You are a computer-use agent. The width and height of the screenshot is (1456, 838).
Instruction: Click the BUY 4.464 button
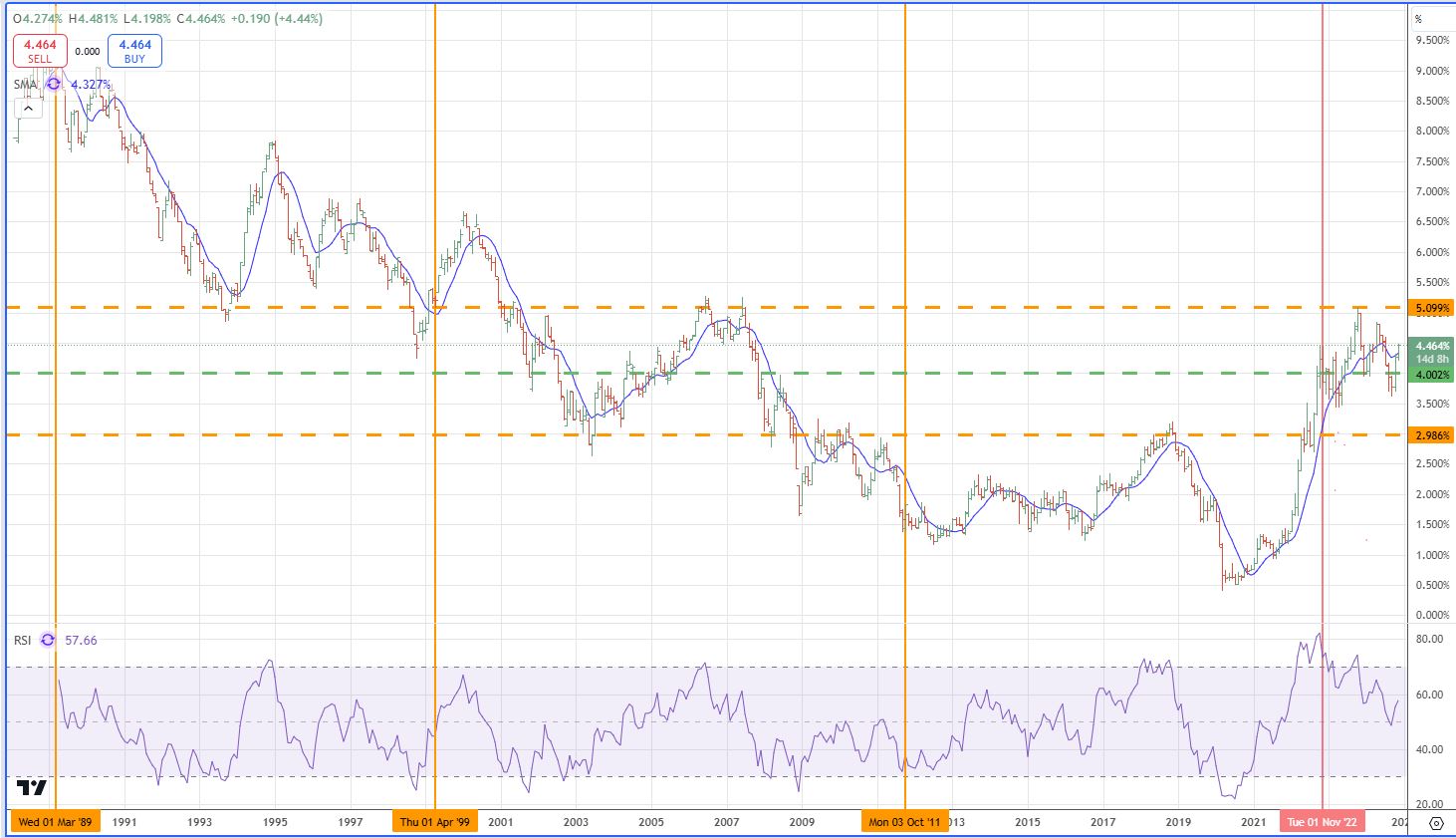(x=135, y=51)
